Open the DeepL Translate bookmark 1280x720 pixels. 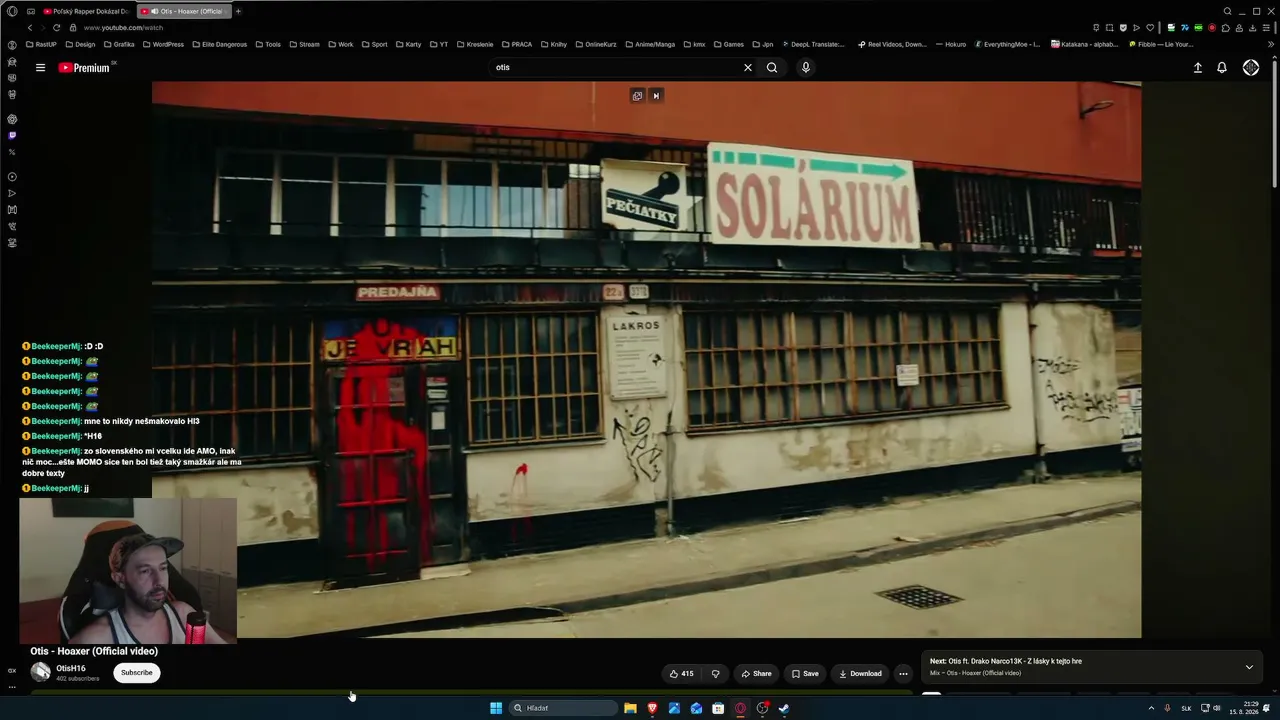click(x=813, y=45)
